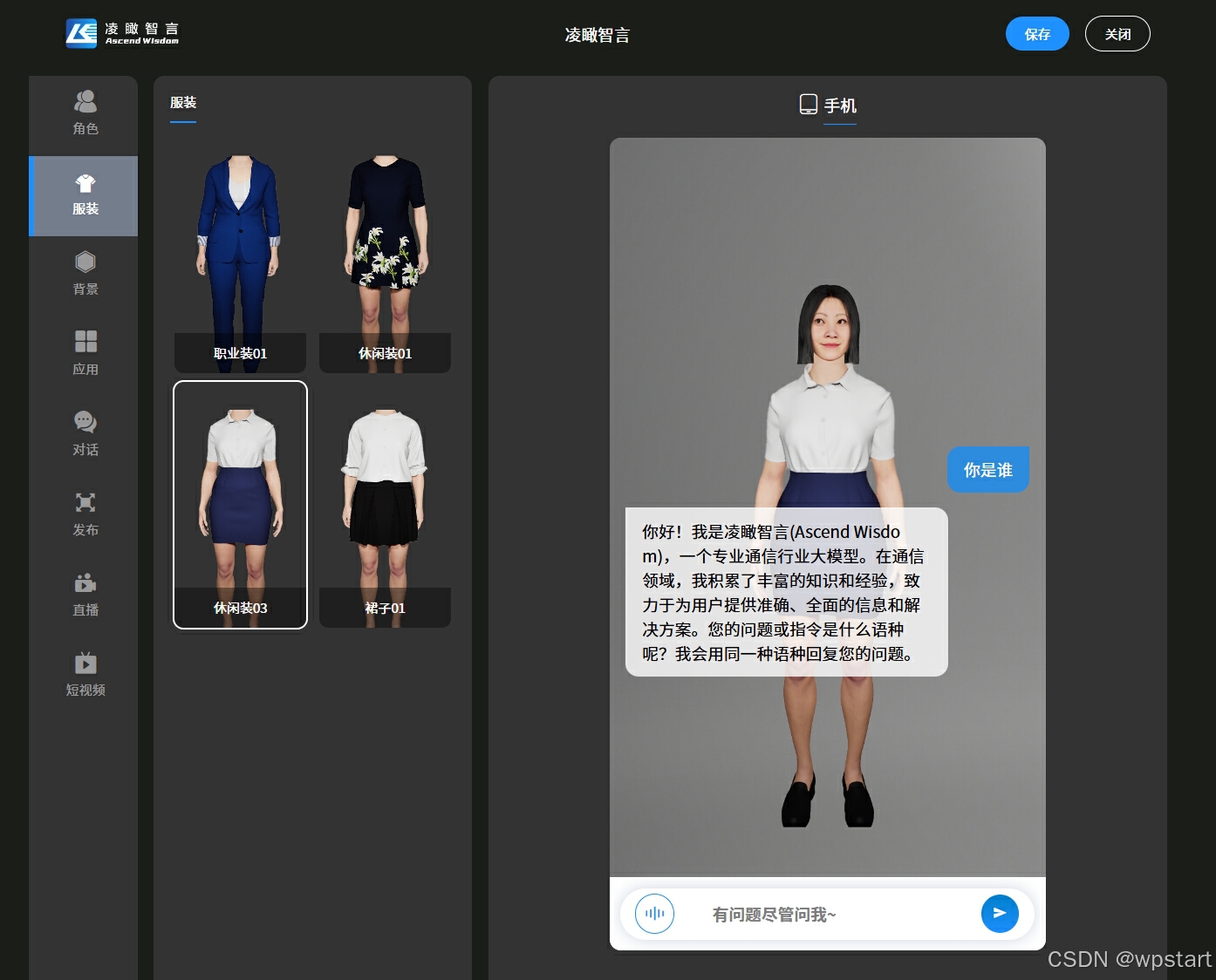
Task: Click the Ascend Wisdom logo
Action: pyautogui.click(x=122, y=33)
